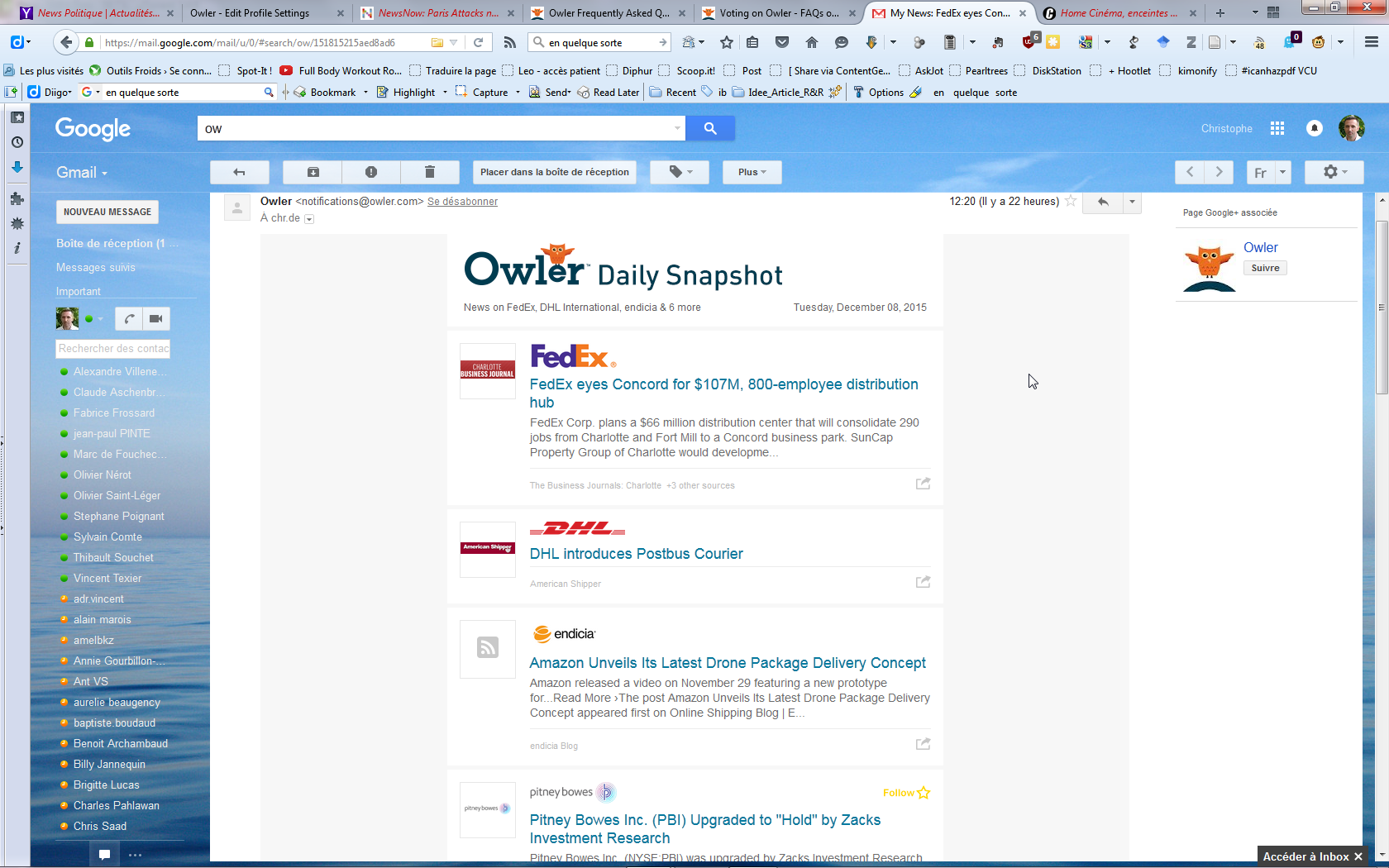Open Amazon drone delivery article

728,663
